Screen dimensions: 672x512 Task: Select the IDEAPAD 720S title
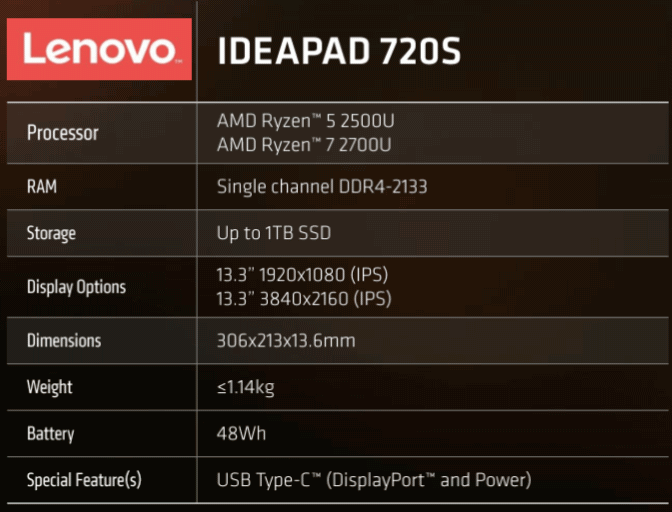339,51
